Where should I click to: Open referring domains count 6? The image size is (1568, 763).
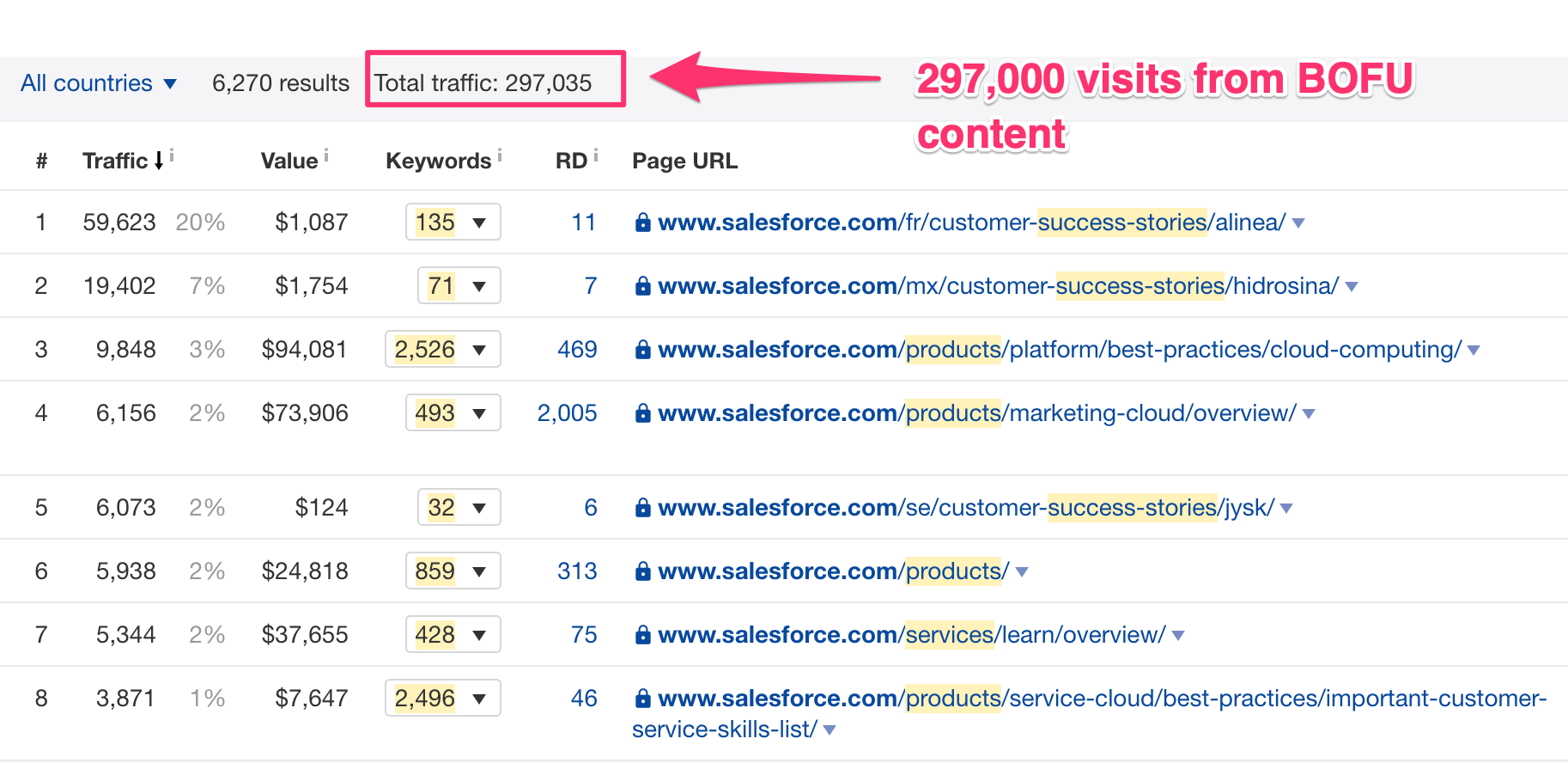591,508
